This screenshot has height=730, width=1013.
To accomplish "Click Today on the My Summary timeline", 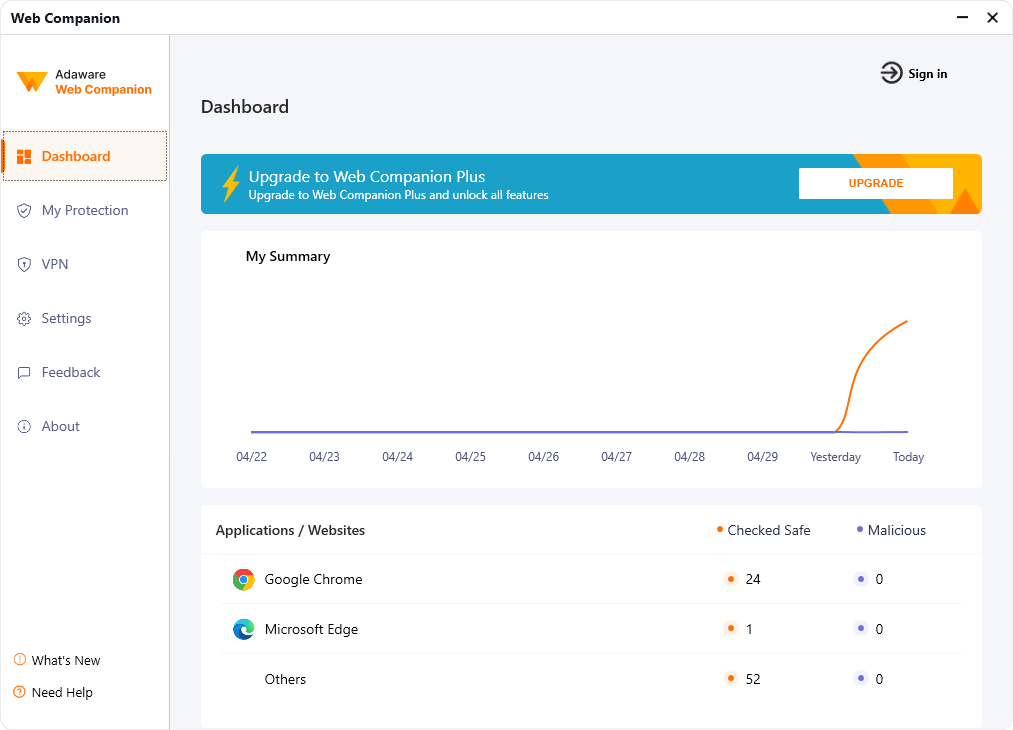I will (908, 456).
